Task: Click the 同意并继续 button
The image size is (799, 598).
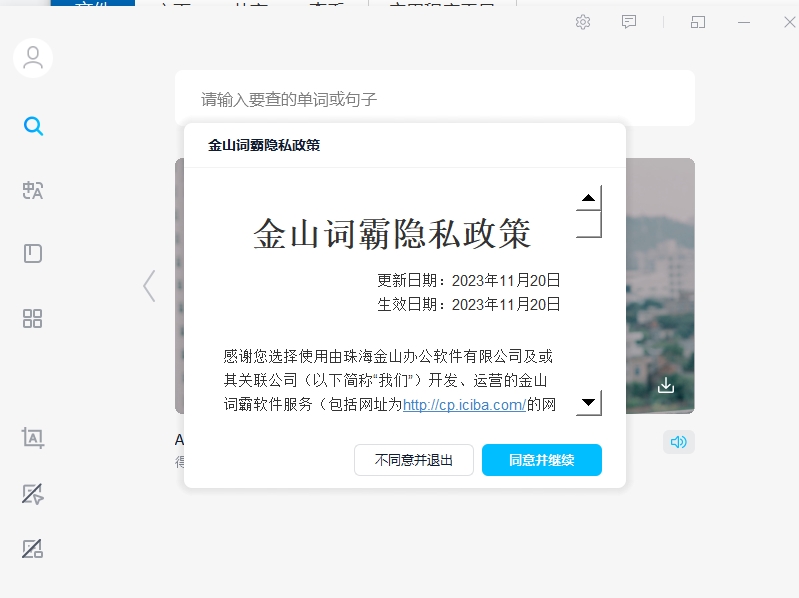Action: pos(542,460)
